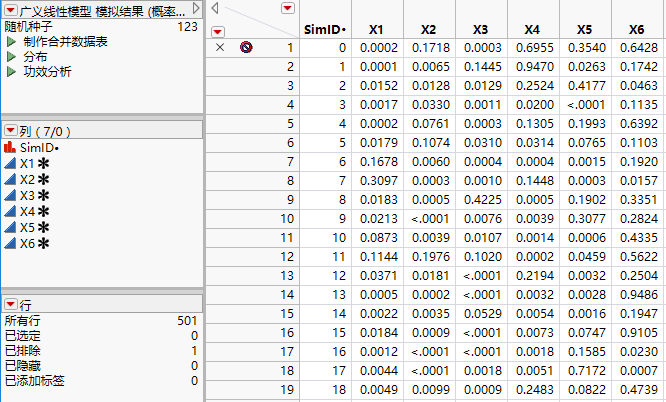Screen dimensions: 666x402
Task: Select X5 in the columns list
Action: coord(27,228)
